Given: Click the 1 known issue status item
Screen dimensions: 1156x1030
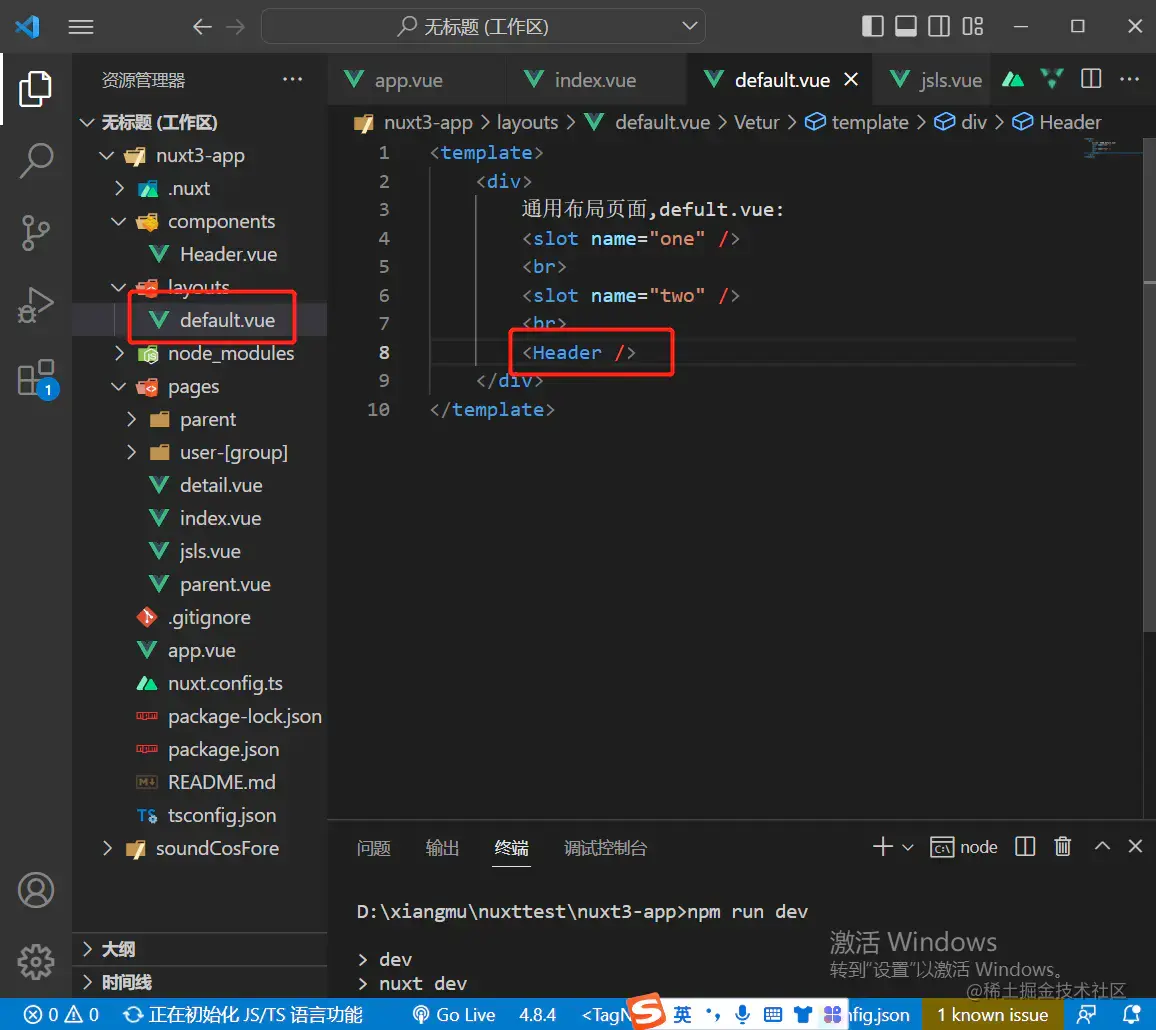Looking at the screenshot, I should [992, 1015].
